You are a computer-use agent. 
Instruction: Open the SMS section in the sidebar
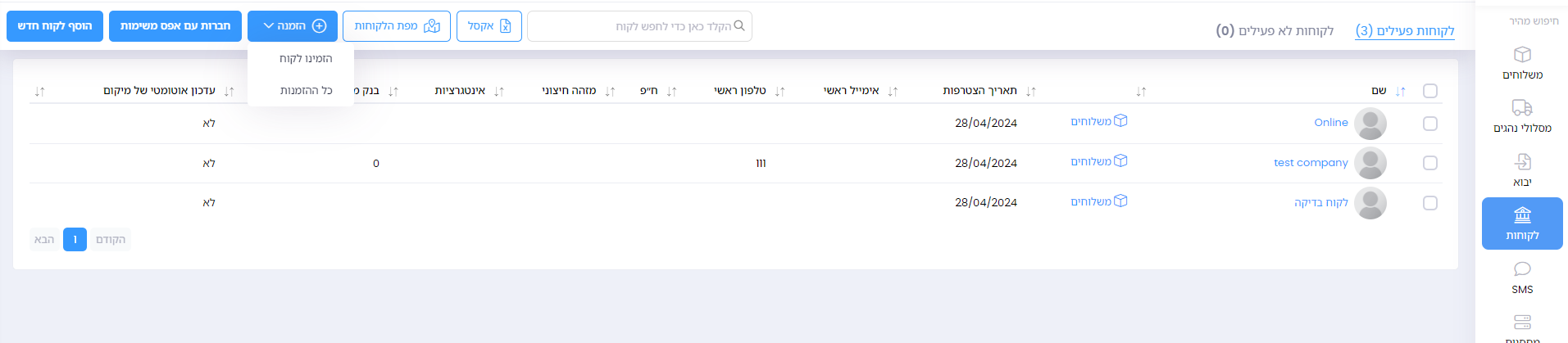tap(1522, 278)
